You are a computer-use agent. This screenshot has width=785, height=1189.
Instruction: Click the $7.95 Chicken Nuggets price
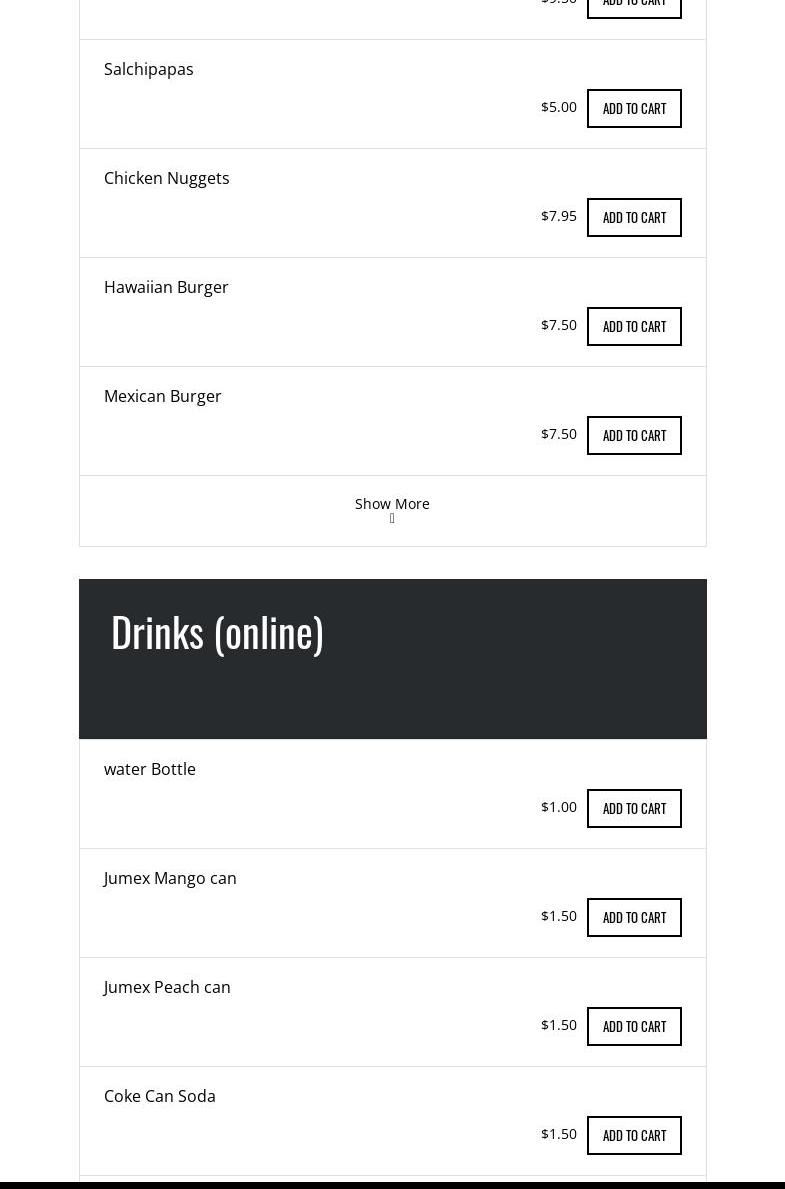click(559, 216)
